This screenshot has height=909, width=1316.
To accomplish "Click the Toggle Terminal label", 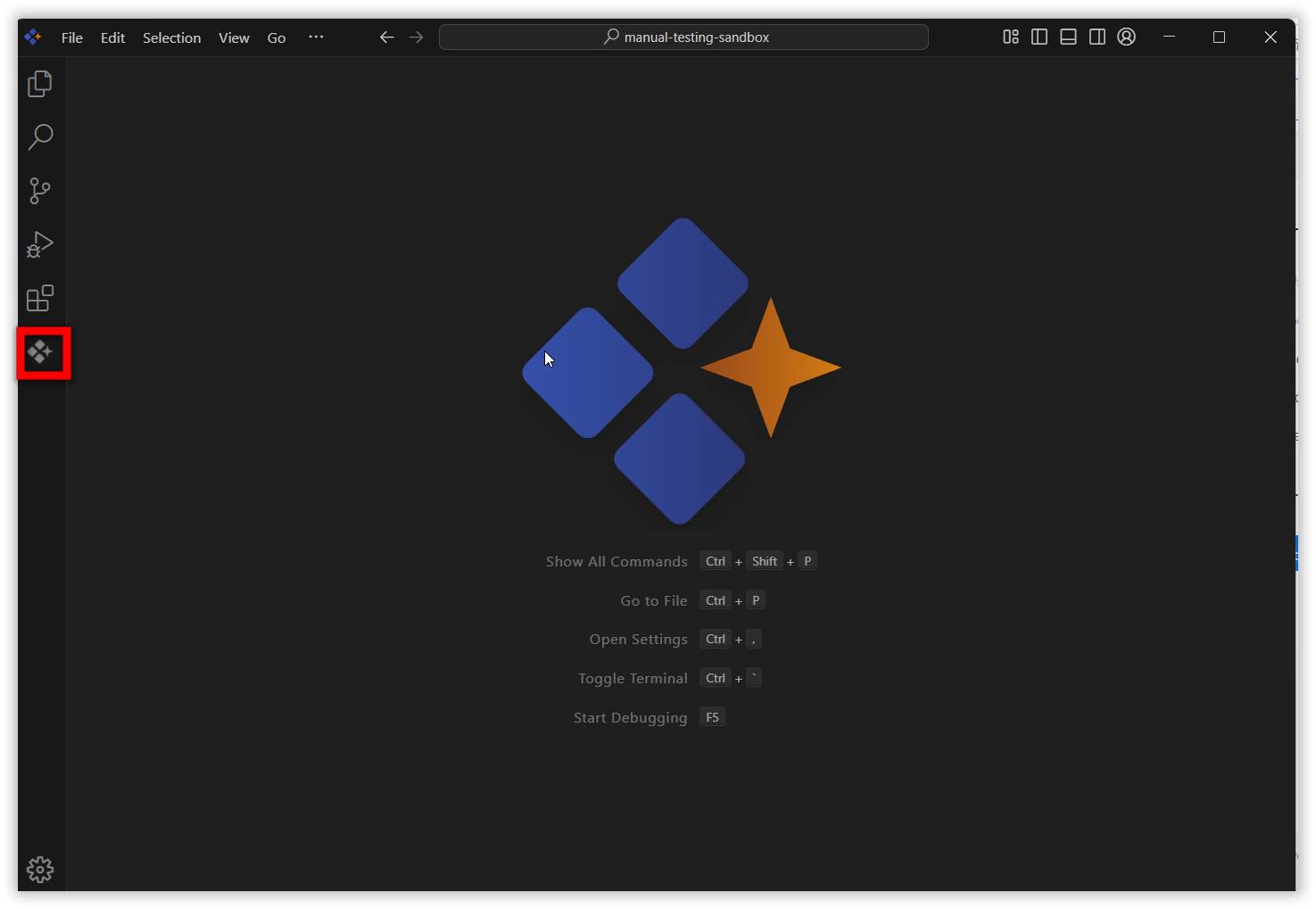I will 633,678.
